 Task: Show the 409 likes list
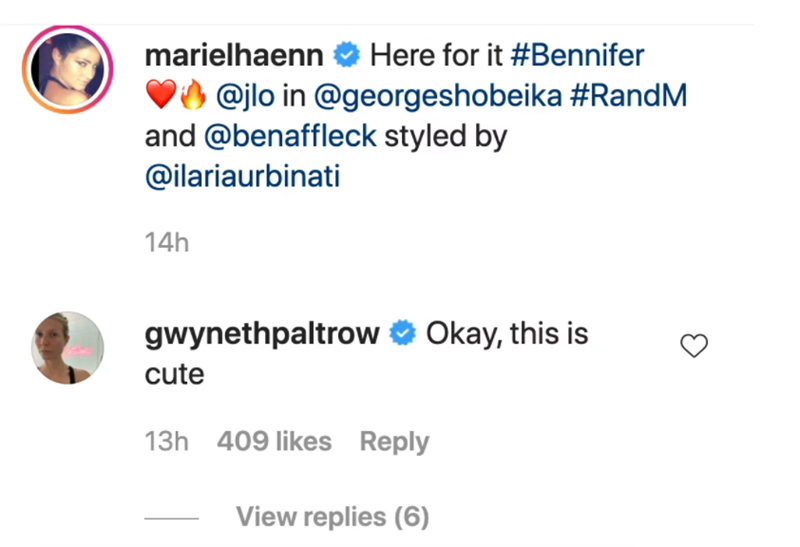tap(273, 442)
